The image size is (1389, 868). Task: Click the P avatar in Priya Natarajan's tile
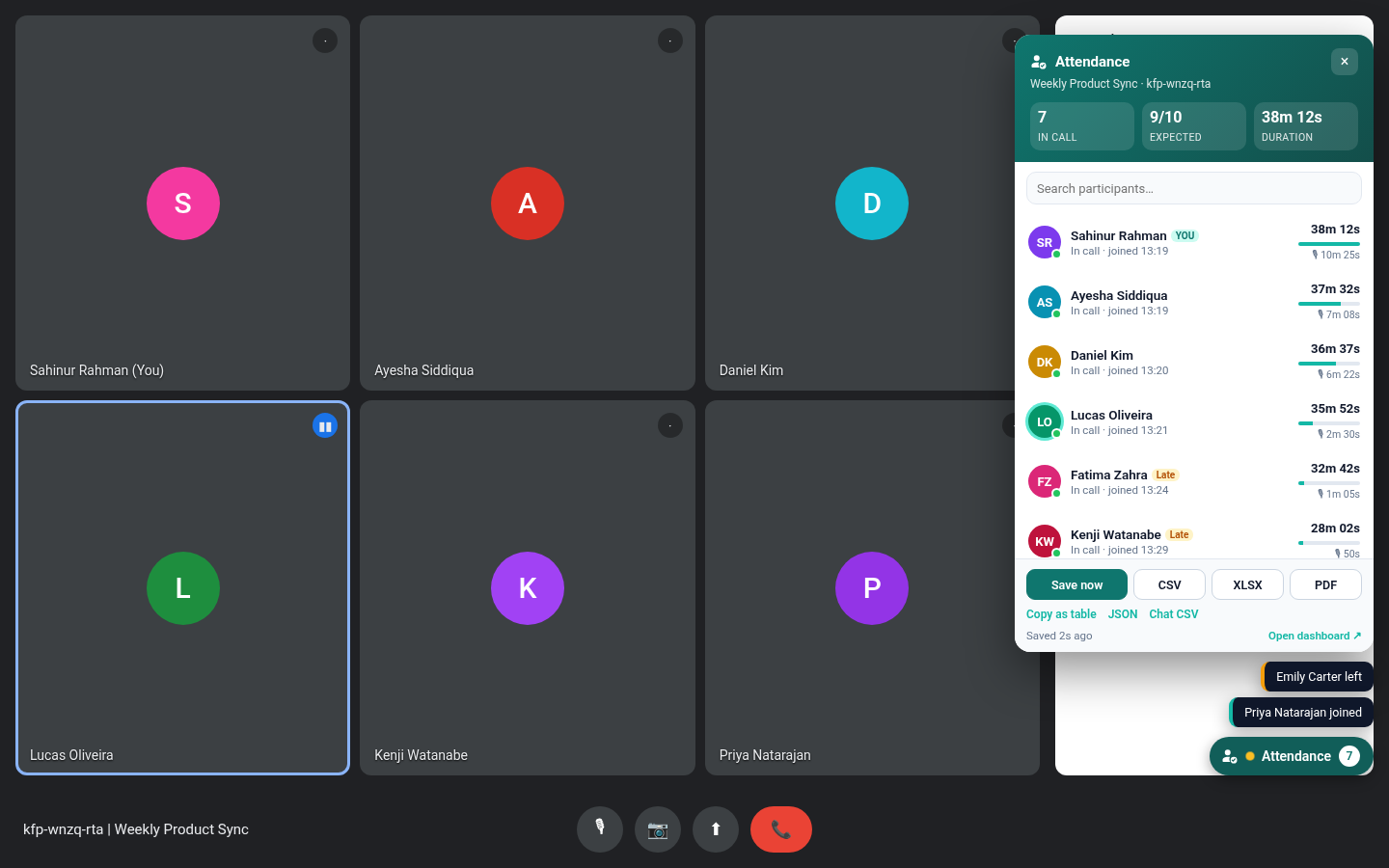point(872,588)
